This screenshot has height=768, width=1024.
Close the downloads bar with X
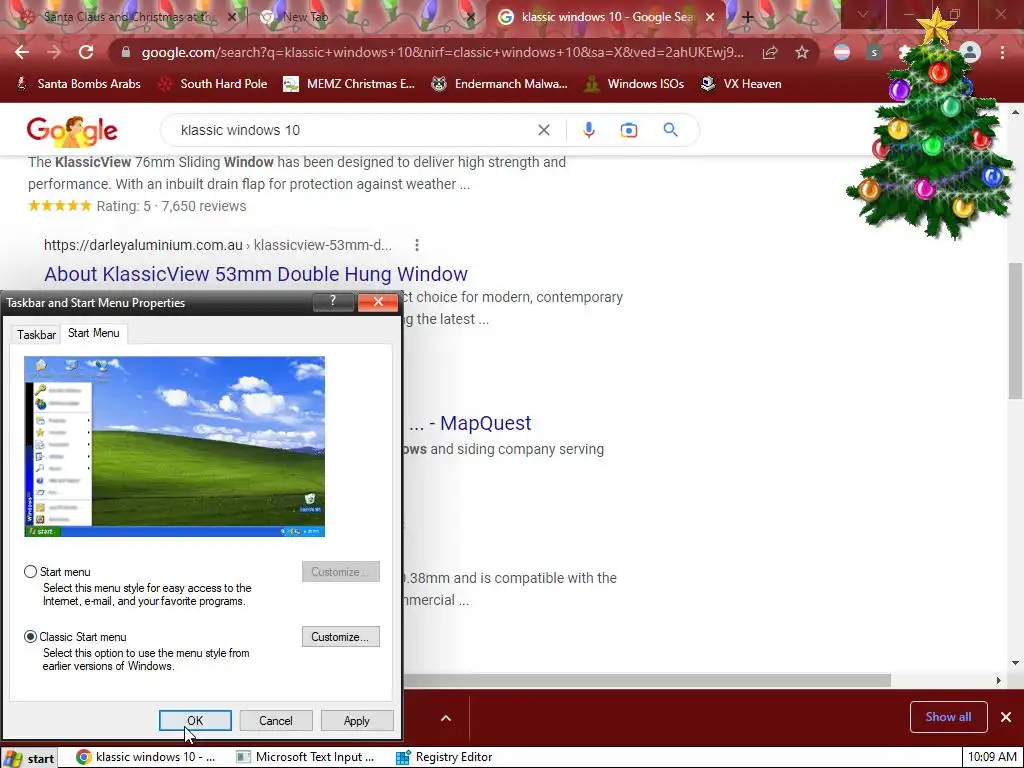point(1006,717)
